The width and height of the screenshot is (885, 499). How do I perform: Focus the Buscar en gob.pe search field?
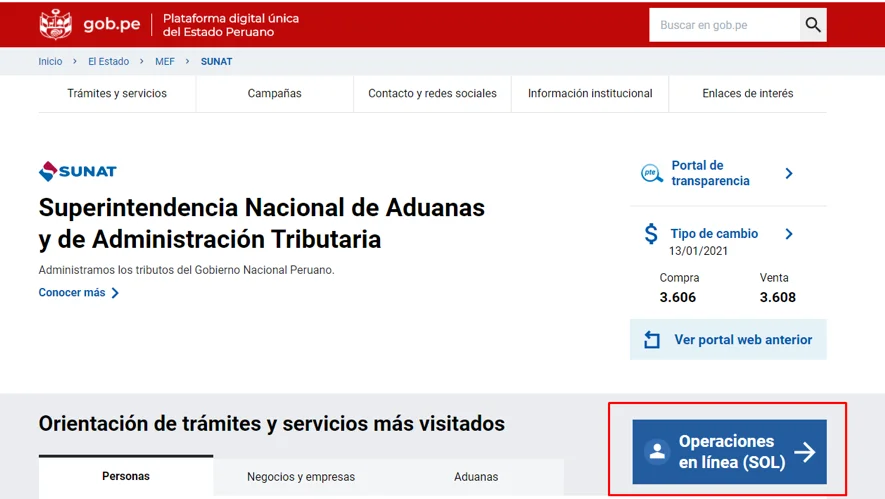click(x=724, y=25)
